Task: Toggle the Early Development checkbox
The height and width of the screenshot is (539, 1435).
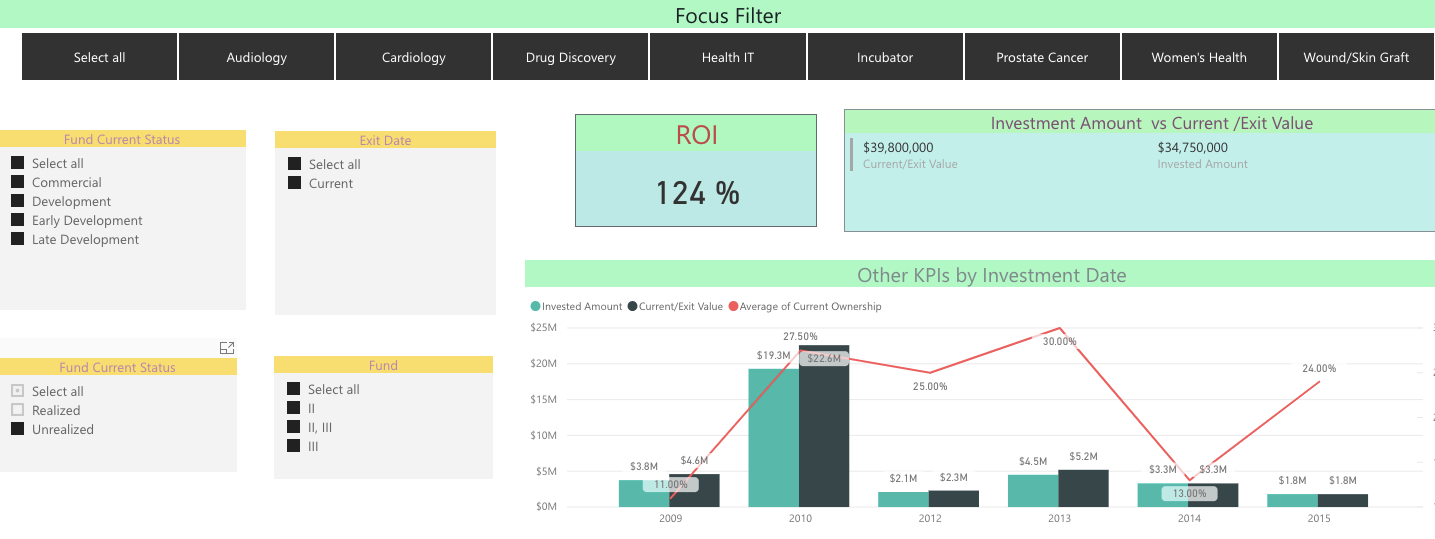Action: [x=17, y=220]
